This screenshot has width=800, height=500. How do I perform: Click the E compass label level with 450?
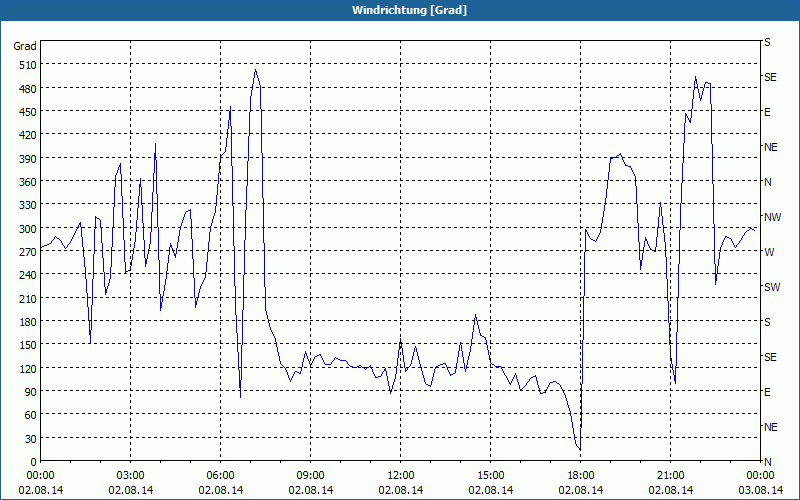tap(767, 112)
